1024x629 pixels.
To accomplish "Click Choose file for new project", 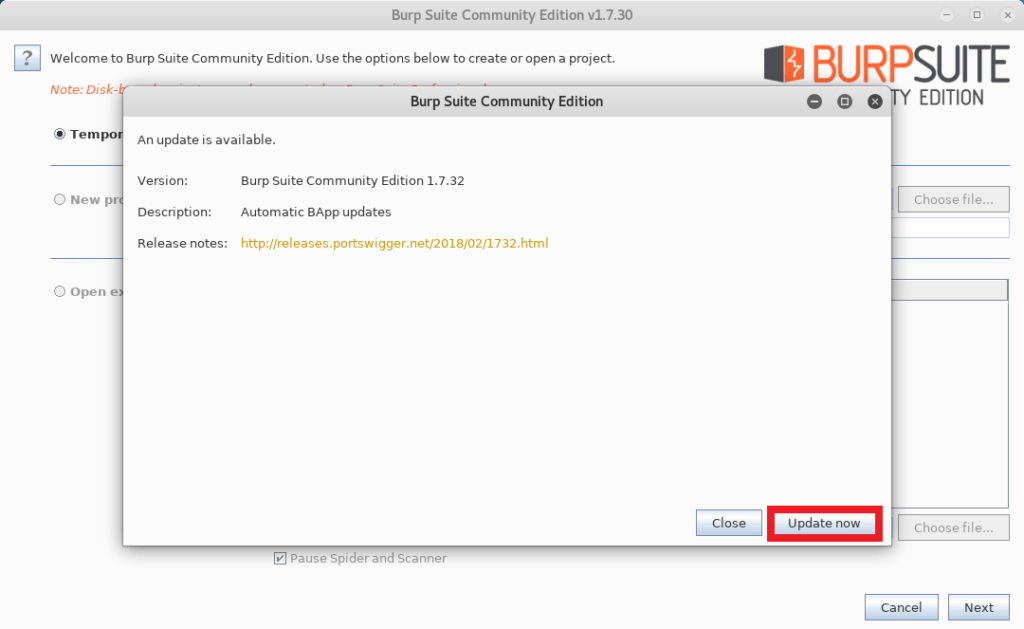I will click(x=953, y=199).
